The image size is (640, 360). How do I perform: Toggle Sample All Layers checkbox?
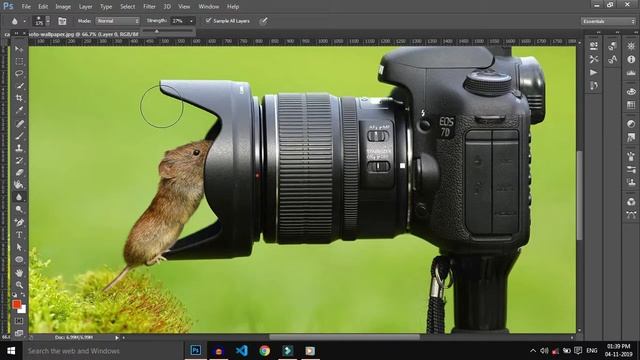coord(208,20)
